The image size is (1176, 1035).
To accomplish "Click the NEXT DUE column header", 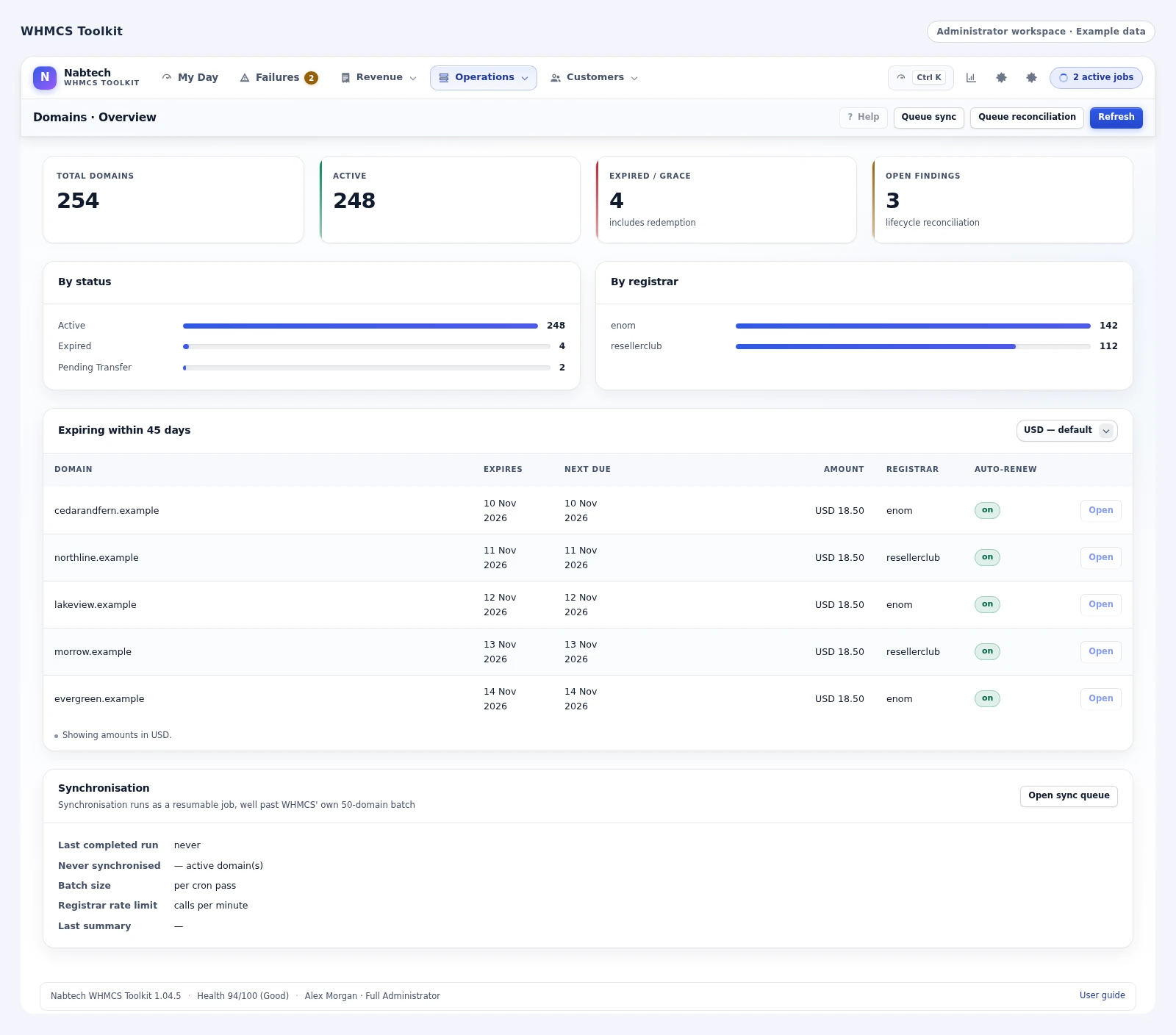I will tap(587, 469).
